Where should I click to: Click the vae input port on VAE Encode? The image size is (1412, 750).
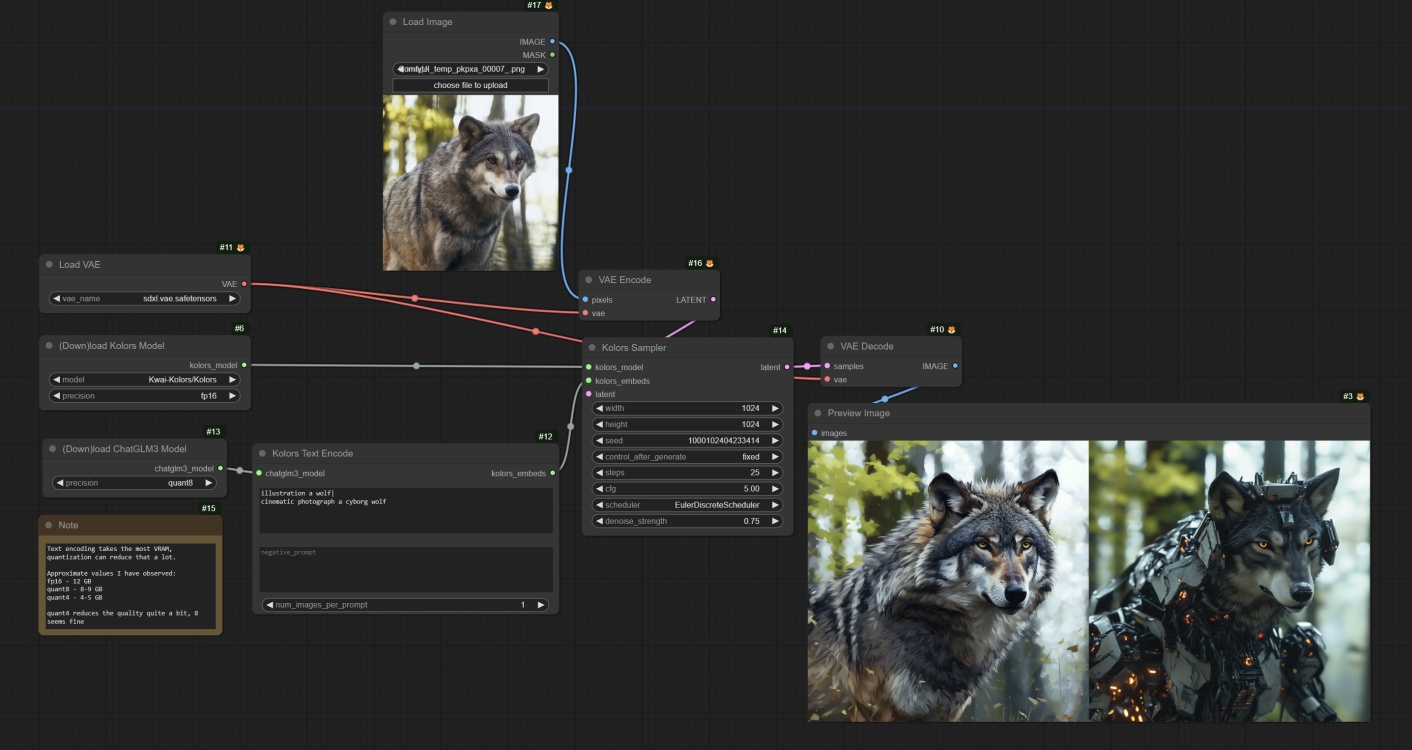coord(586,313)
